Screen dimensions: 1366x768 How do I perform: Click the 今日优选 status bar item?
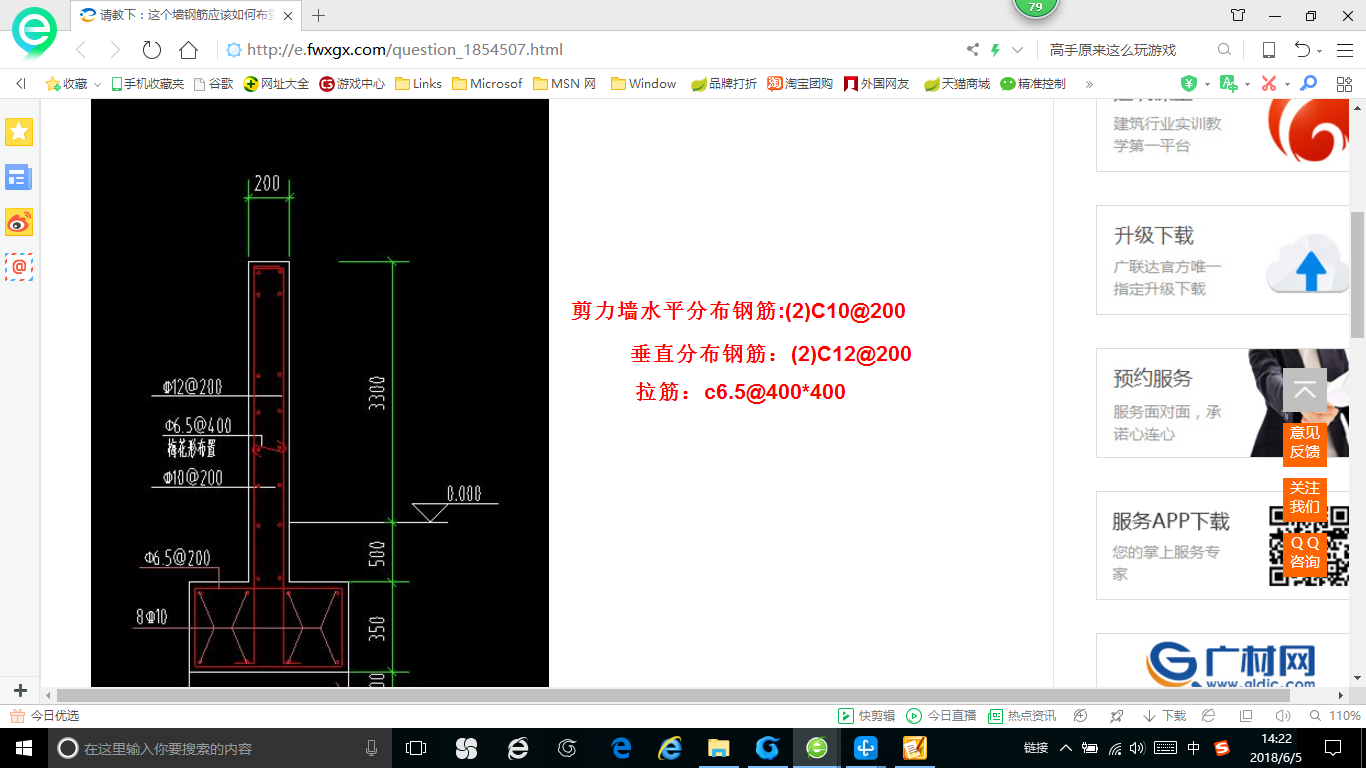[x=44, y=716]
